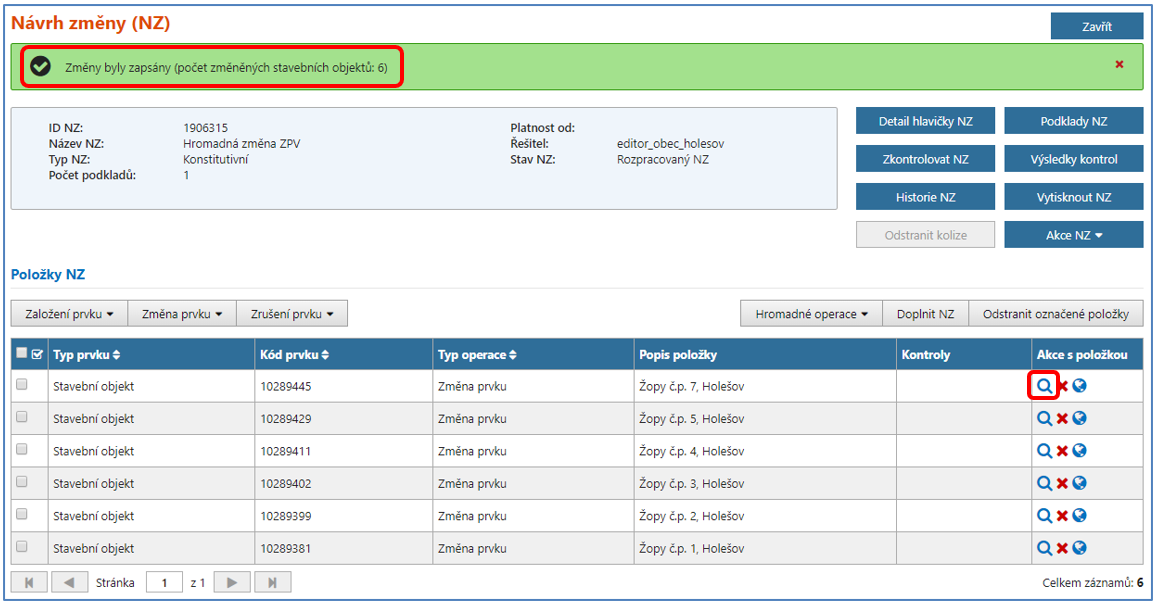Expand Založení prvku dropdown
The width and height of the screenshot is (1156, 605).
click(69, 314)
